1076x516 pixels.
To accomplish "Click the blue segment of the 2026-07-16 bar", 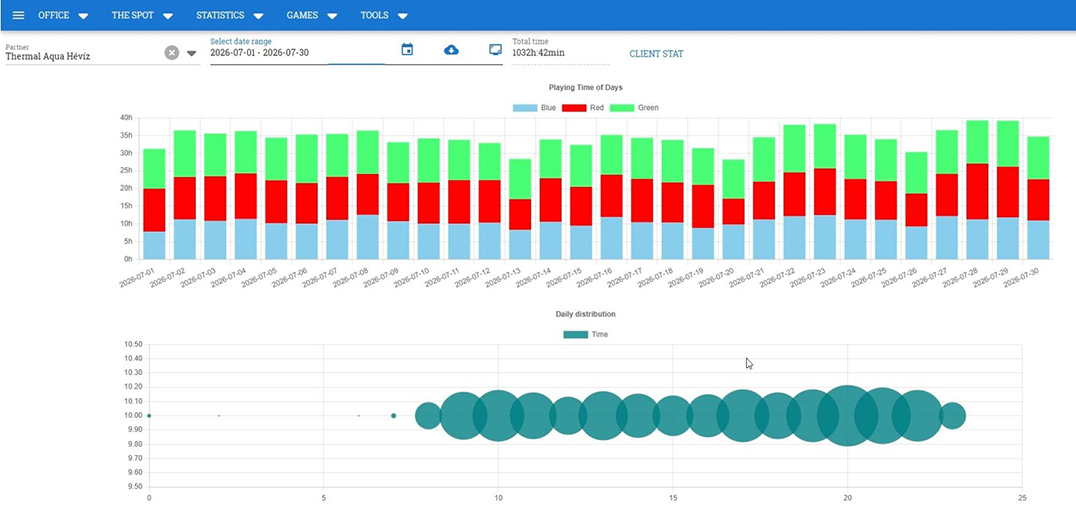I will coord(611,238).
